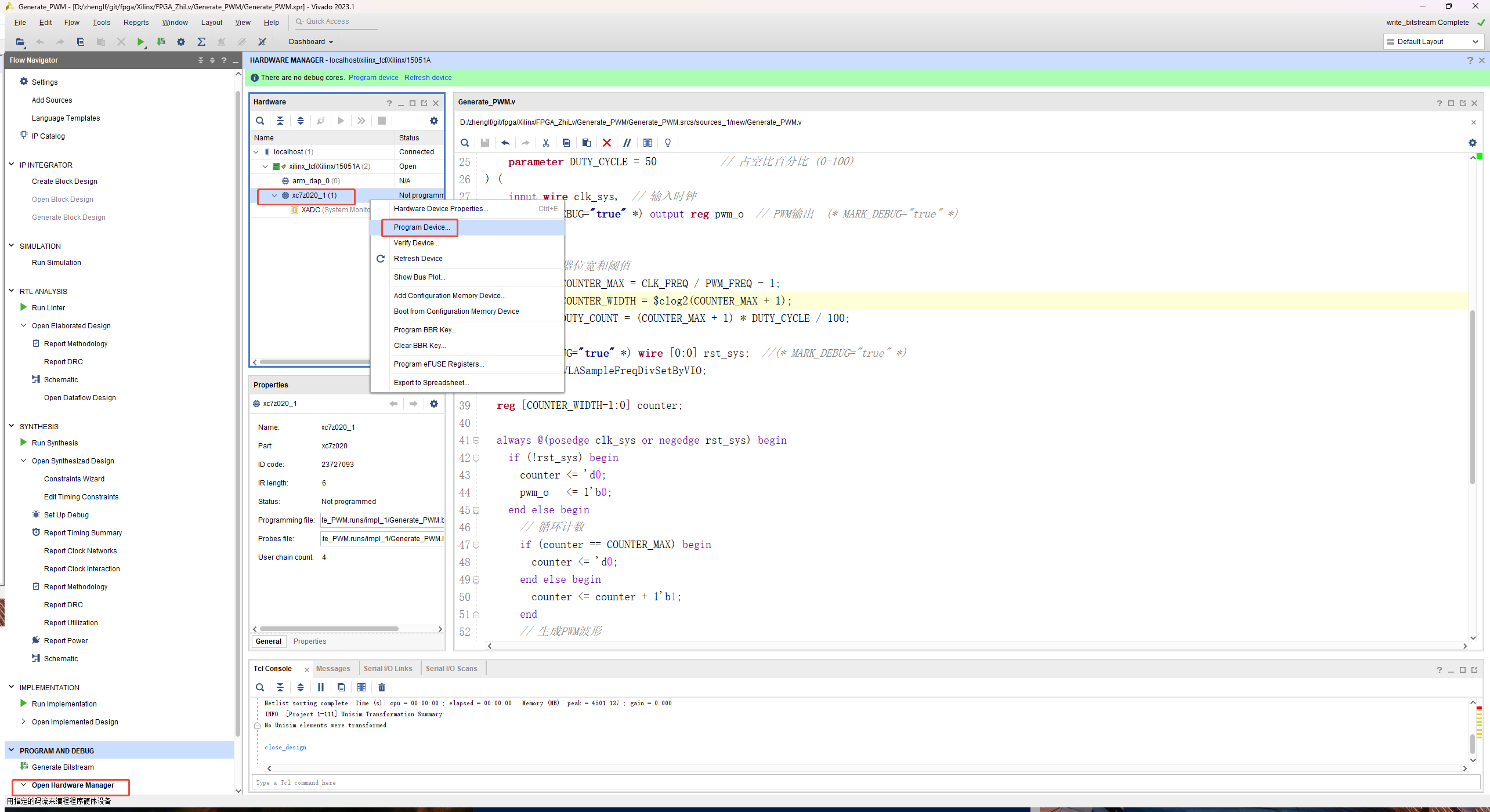This screenshot has height=812, width=1490.
Task: Switch to the Messages tab
Action: pyautogui.click(x=333, y=669)
